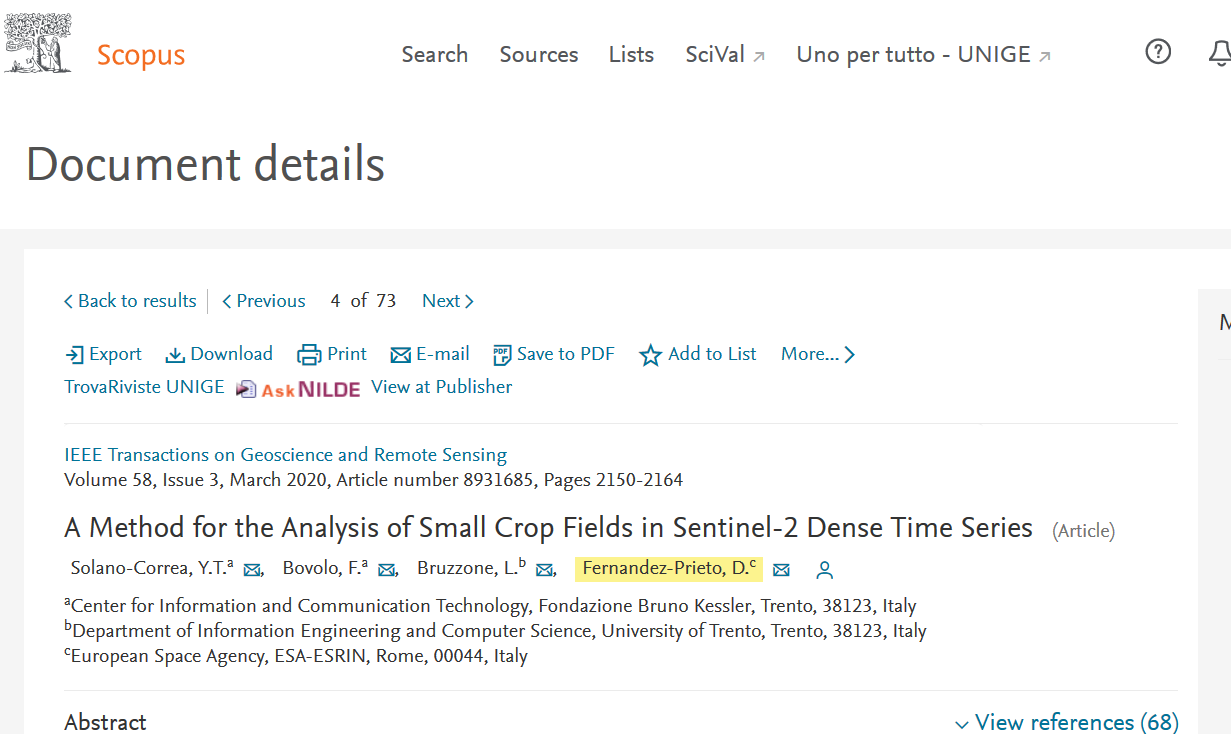This screenshot has width=1231, height=734.
Task: Click the Save to PDF icon
Action: [x=502, y=355]
